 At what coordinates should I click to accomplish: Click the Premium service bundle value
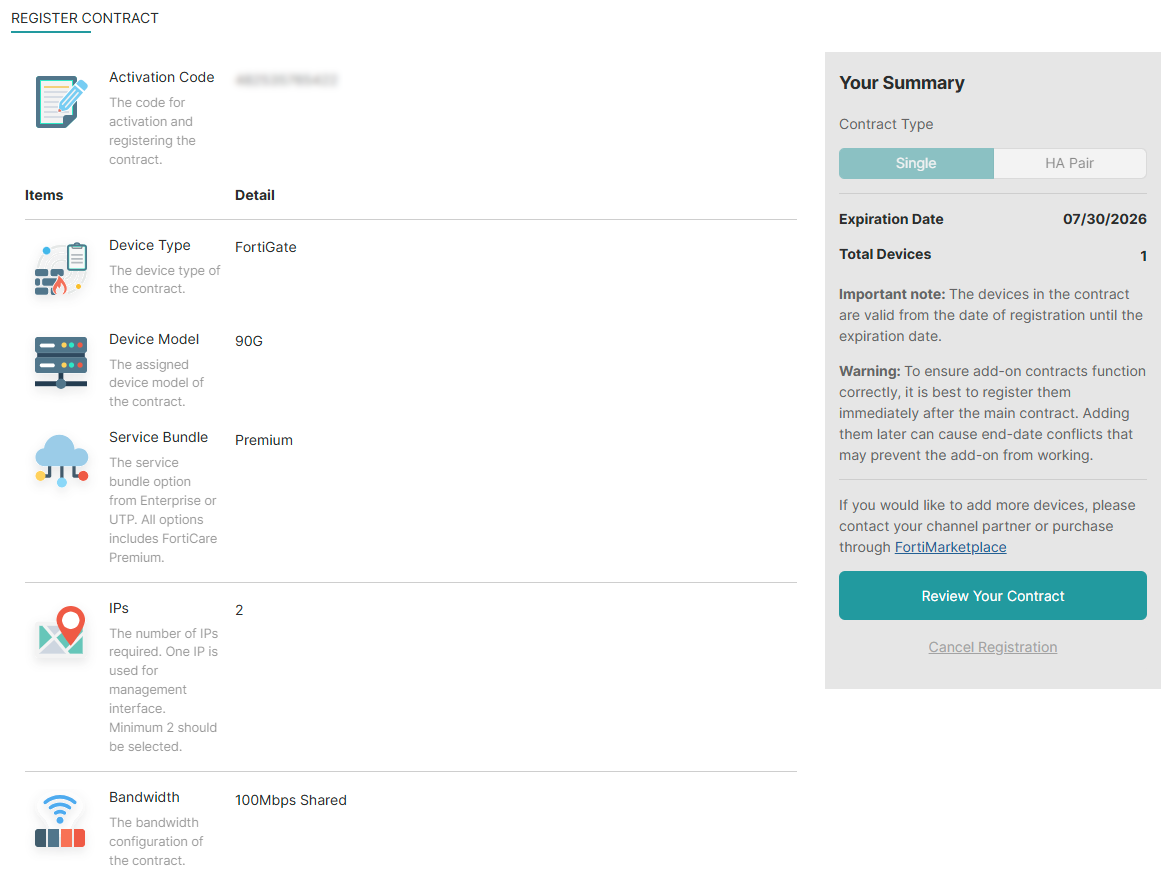tap(263, 440)
